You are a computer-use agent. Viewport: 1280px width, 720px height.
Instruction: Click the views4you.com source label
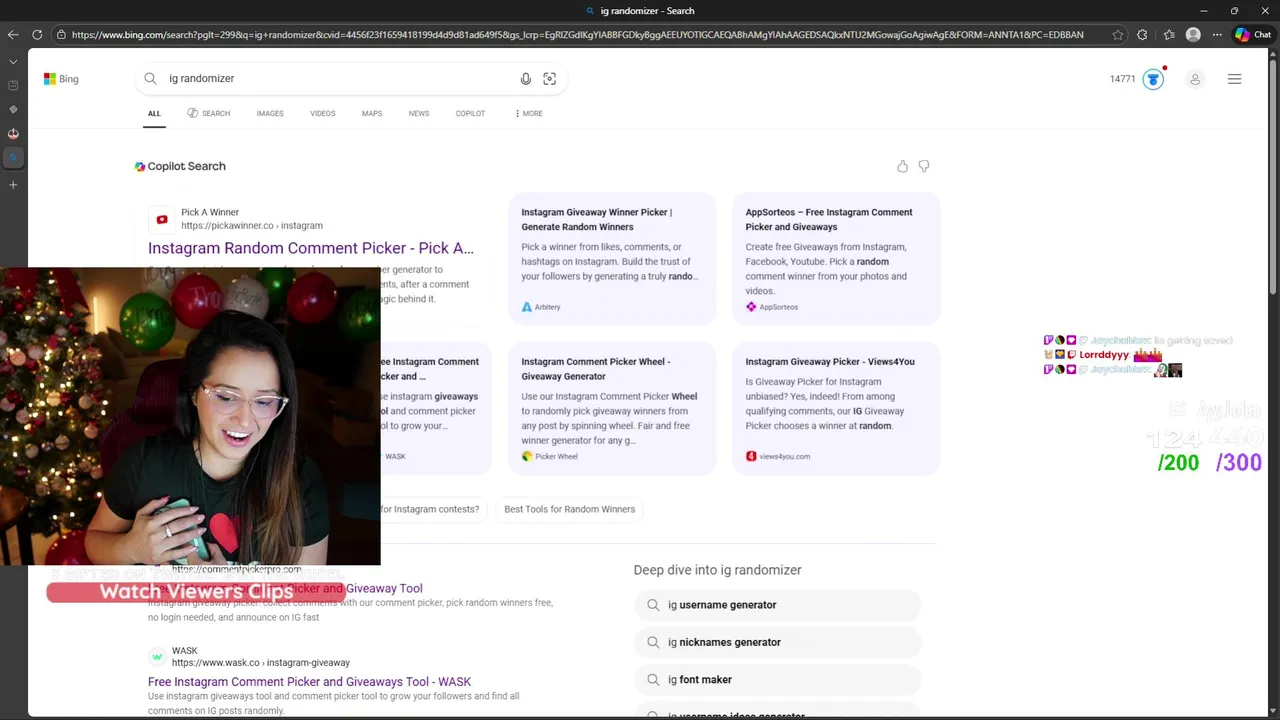tap(778, 456)
